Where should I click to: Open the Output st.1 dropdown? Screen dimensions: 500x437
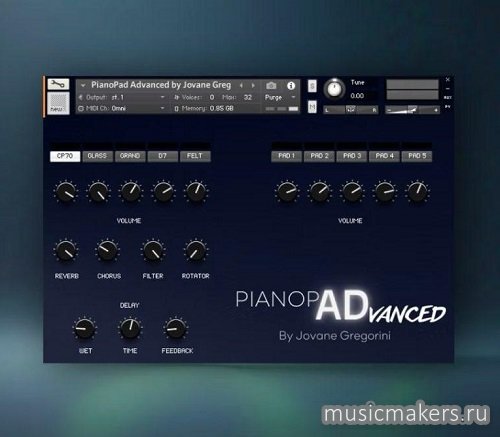[x=122, y=97]
